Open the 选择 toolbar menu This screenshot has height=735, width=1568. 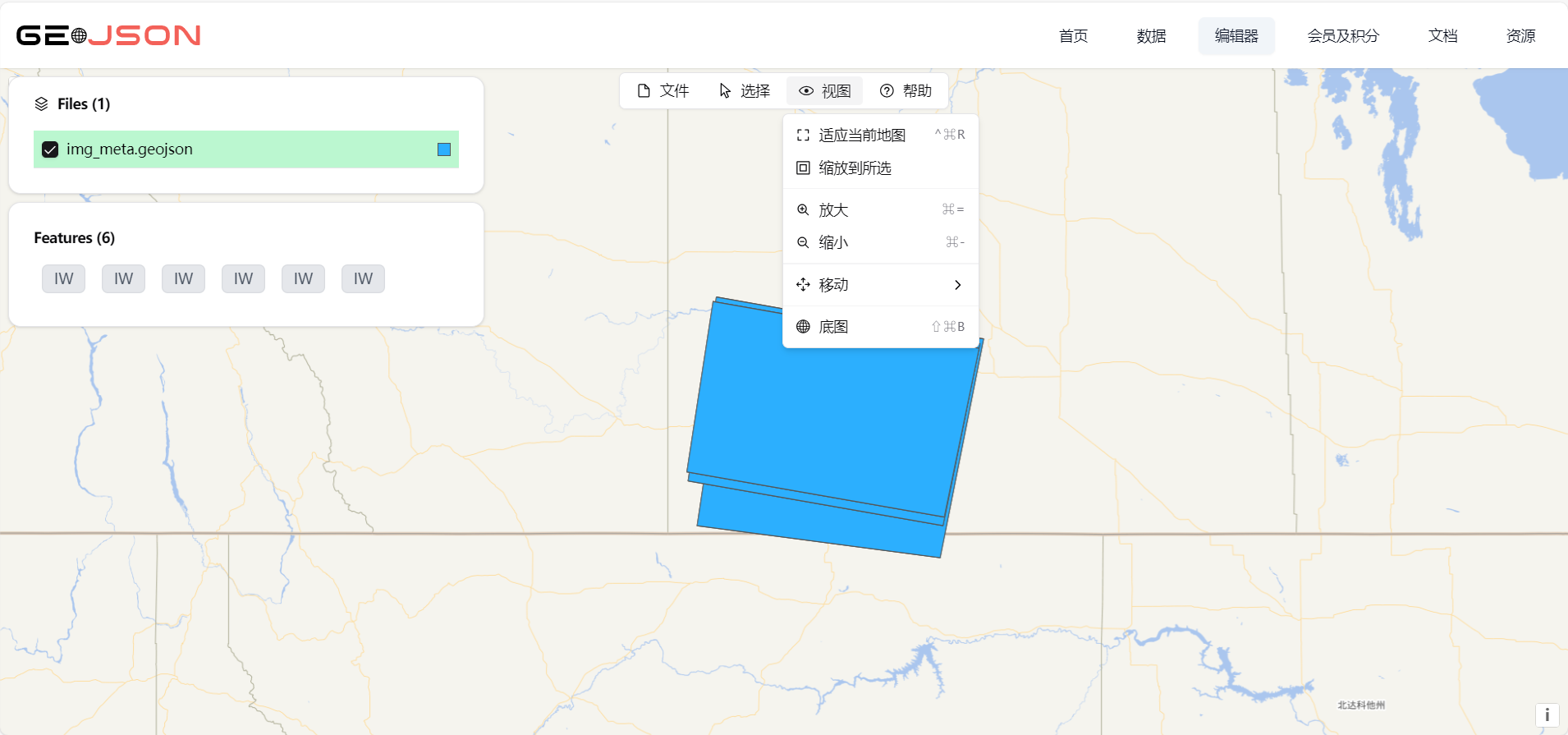click(744, 90)
